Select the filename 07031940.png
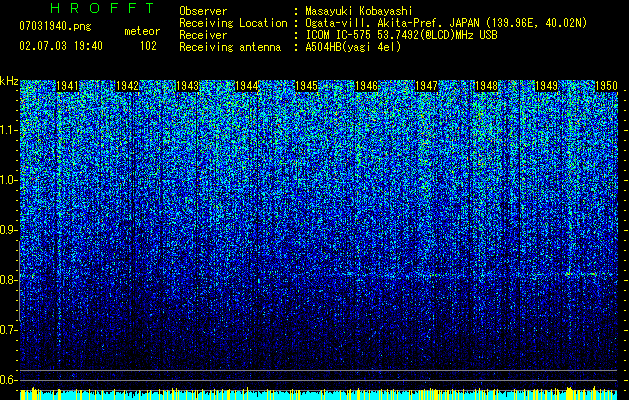The image size is (629, 400). [x=55, y=26]
